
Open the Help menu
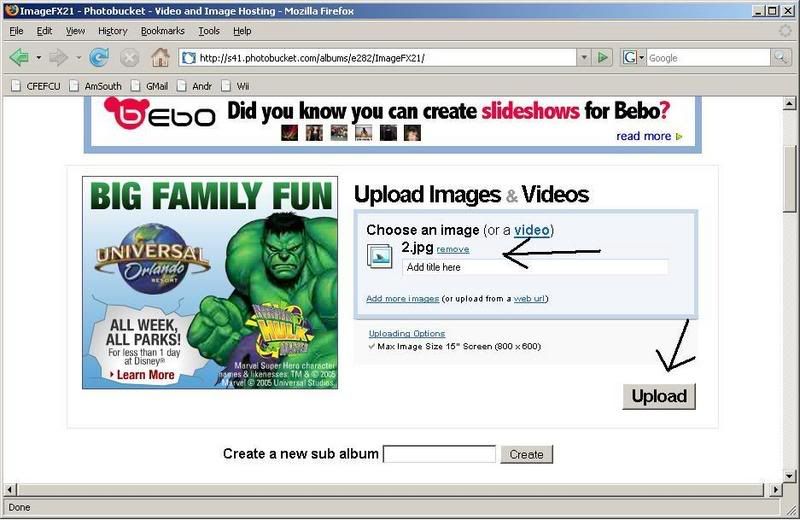click(x=242, y=31)
